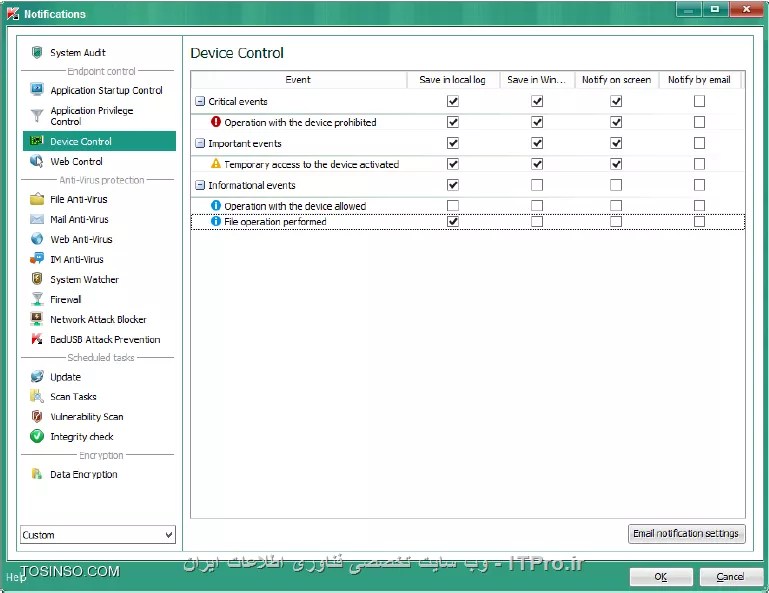Image resolution: width=769 pixels, height=593 pixels.
Task: Maximize the Notifications window
Action: pos(715,9)
